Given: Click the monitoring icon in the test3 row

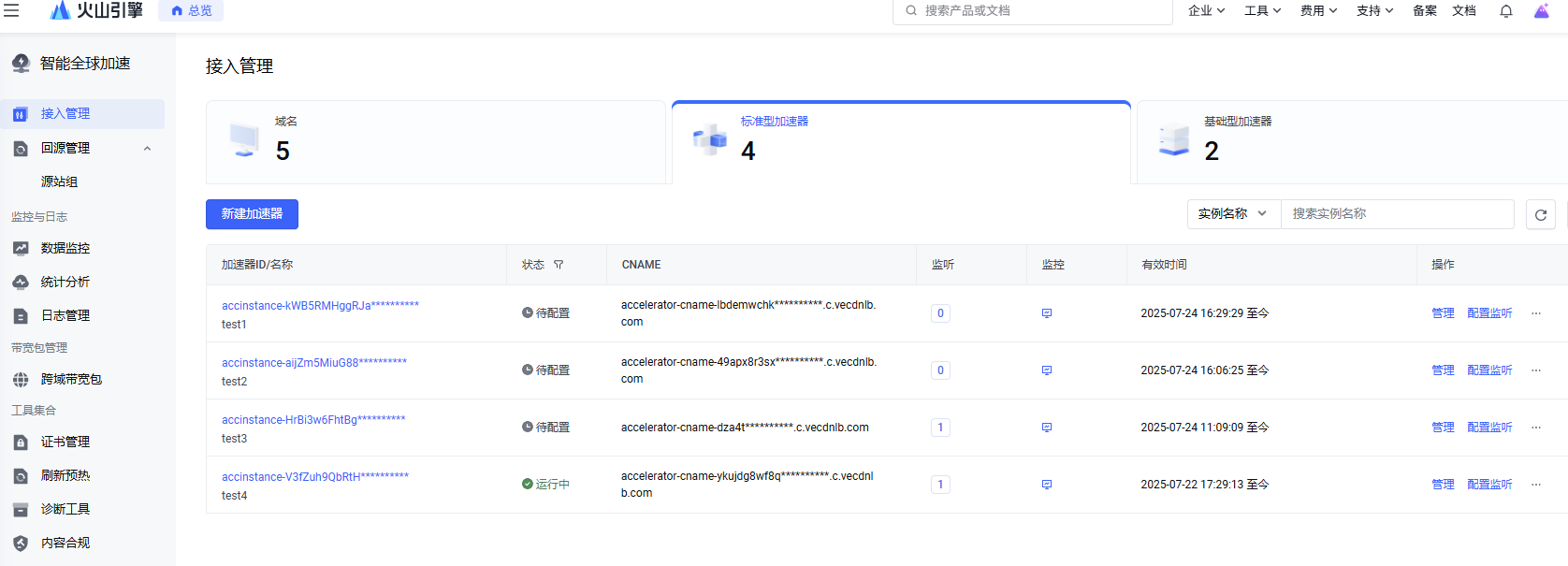Looking at the screenshot, I should [1047, 428].
